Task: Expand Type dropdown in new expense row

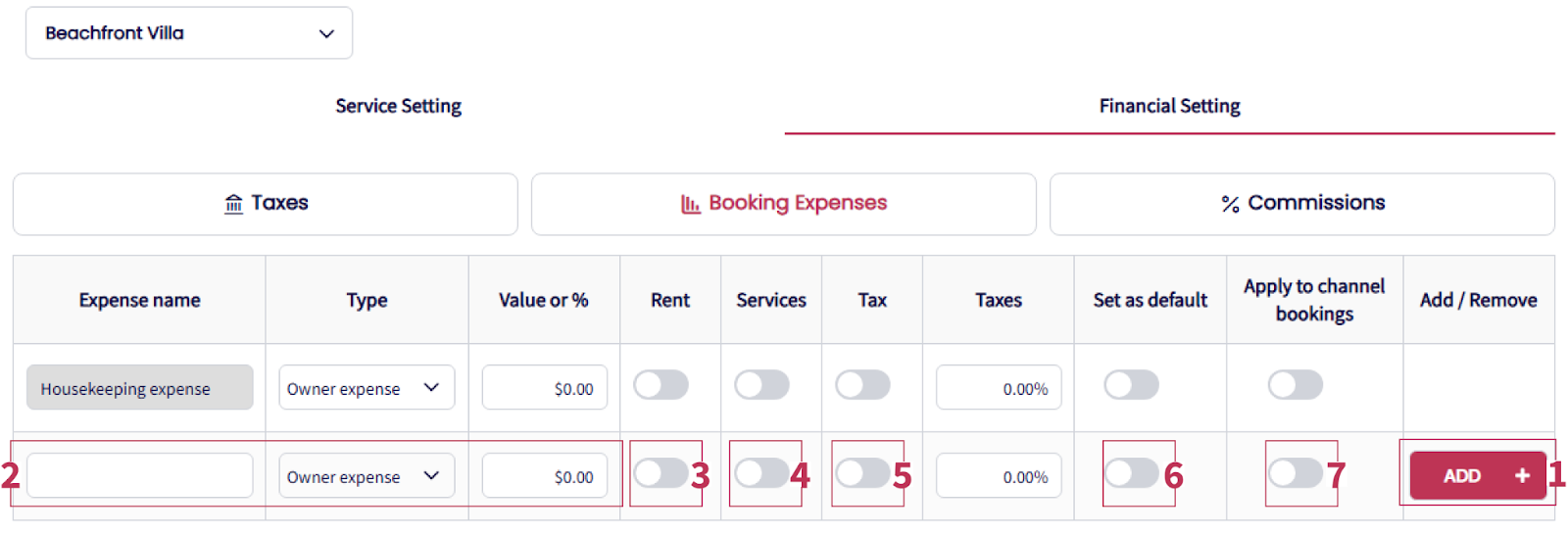Action: click(366, 476)
